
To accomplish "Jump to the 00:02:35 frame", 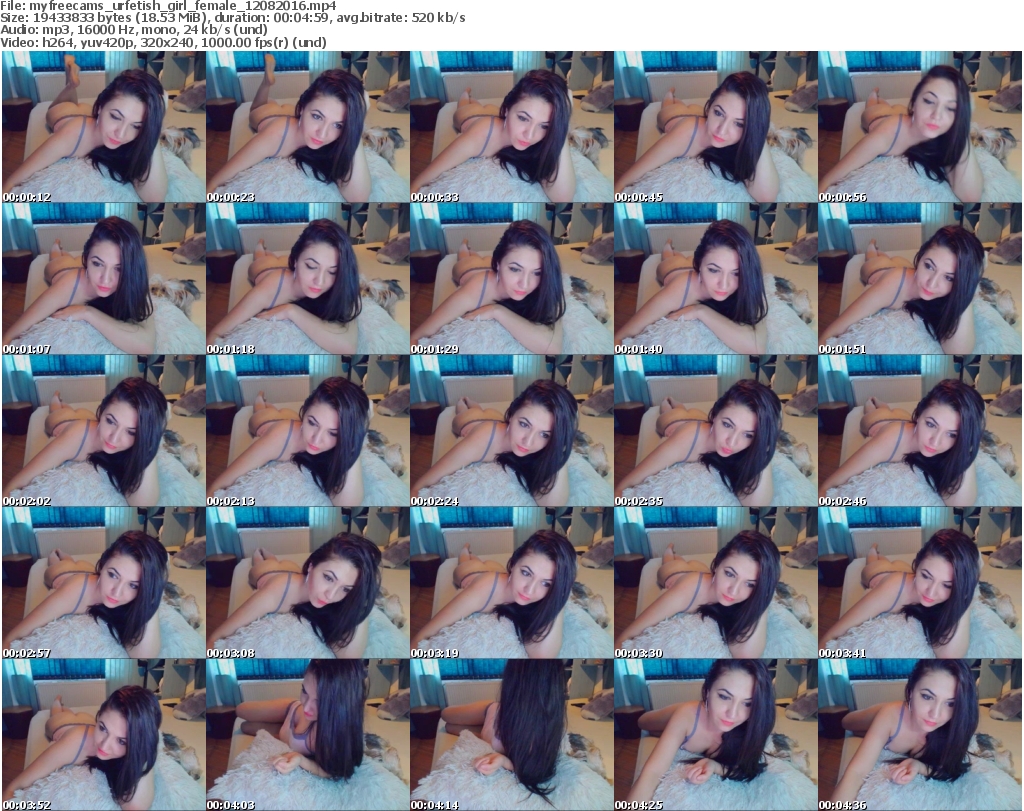I will pos(715,431).
